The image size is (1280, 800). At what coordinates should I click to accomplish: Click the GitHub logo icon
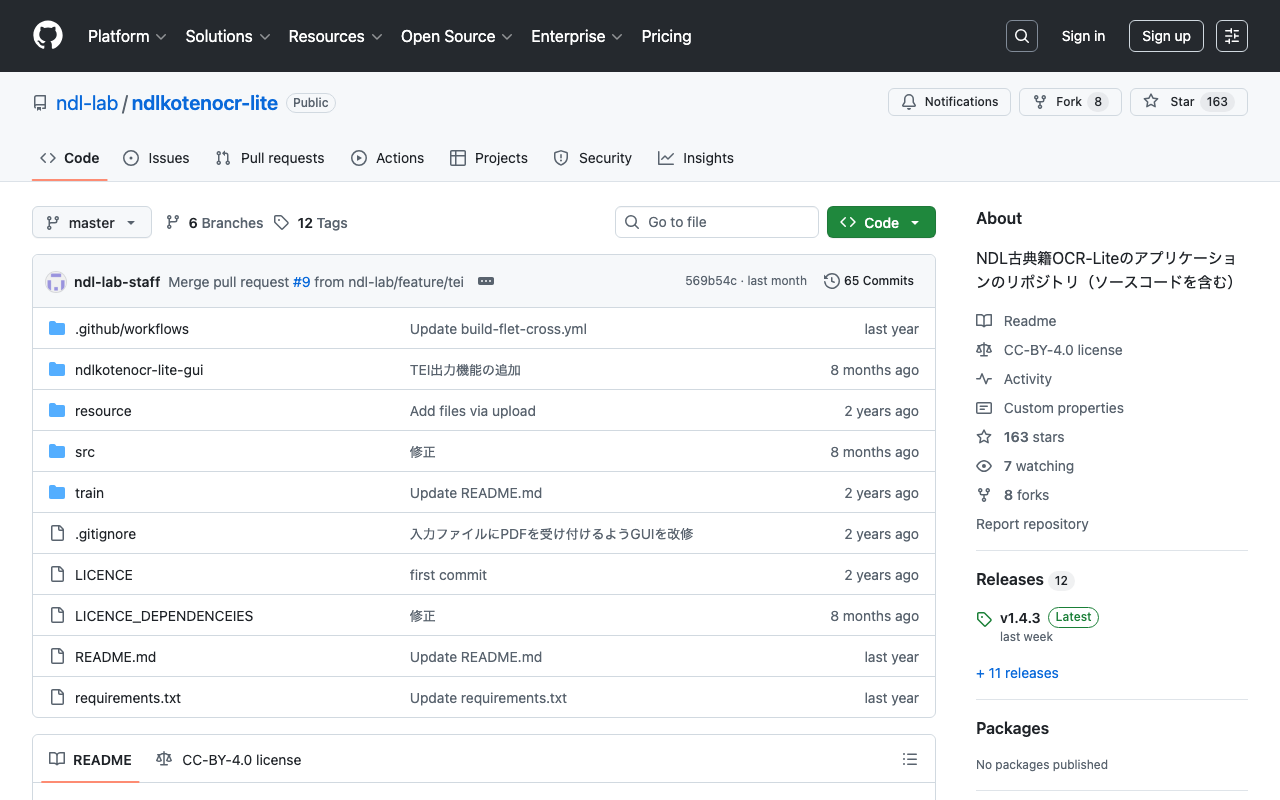pyautogui.click(x=47, y=36)
